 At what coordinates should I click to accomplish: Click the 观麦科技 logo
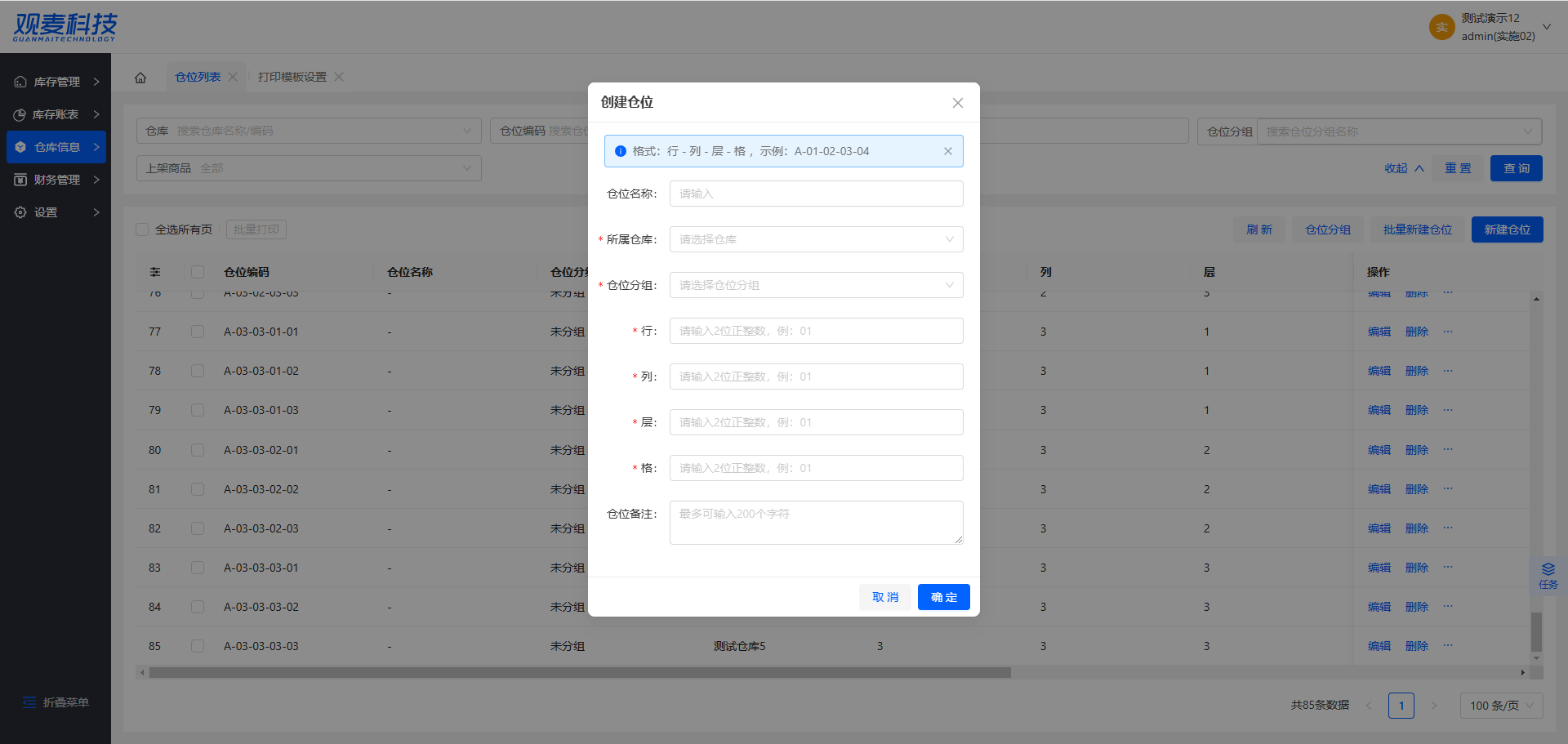[65, 27]
